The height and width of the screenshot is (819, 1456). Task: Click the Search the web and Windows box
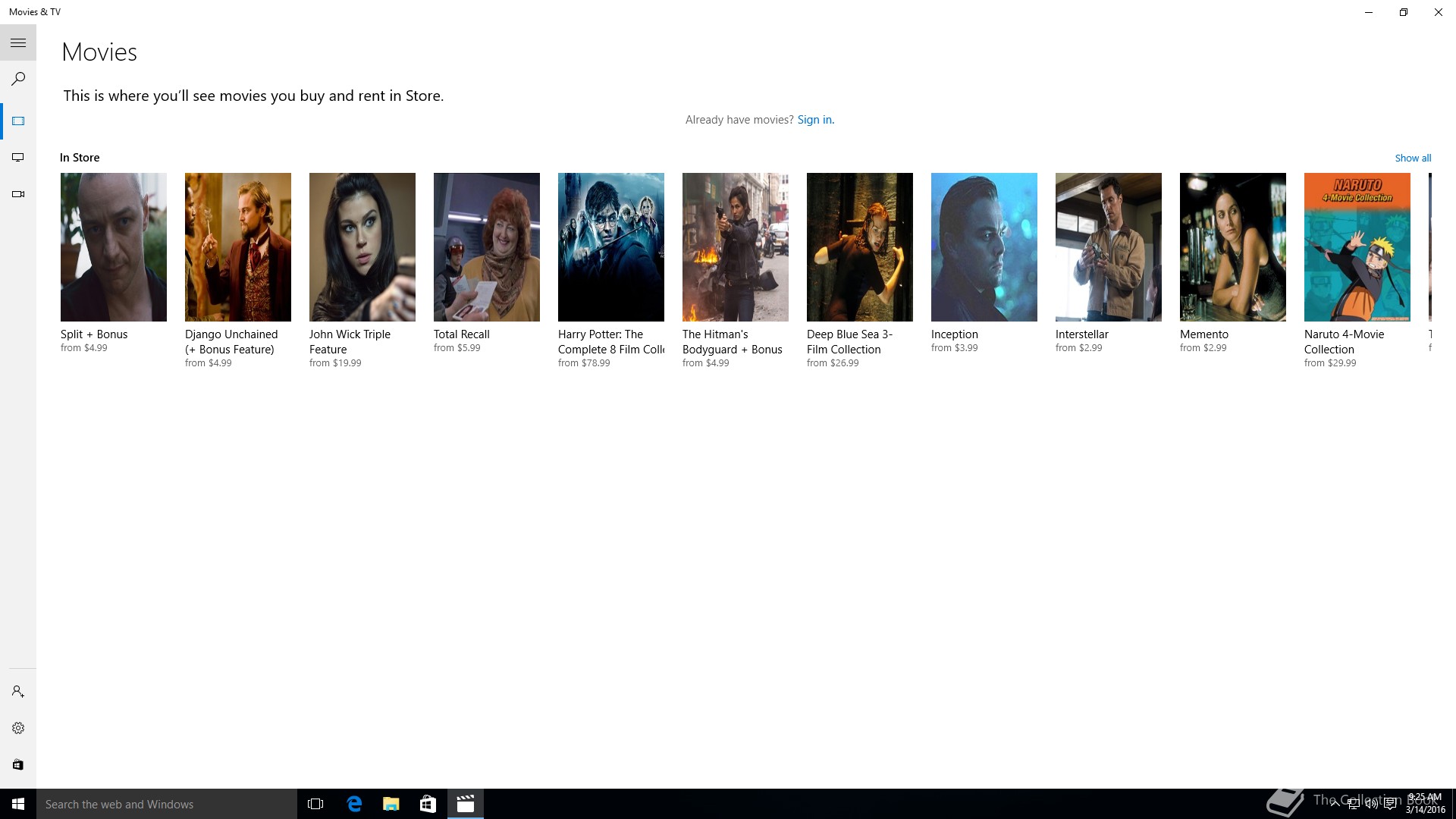pos(167,804)
